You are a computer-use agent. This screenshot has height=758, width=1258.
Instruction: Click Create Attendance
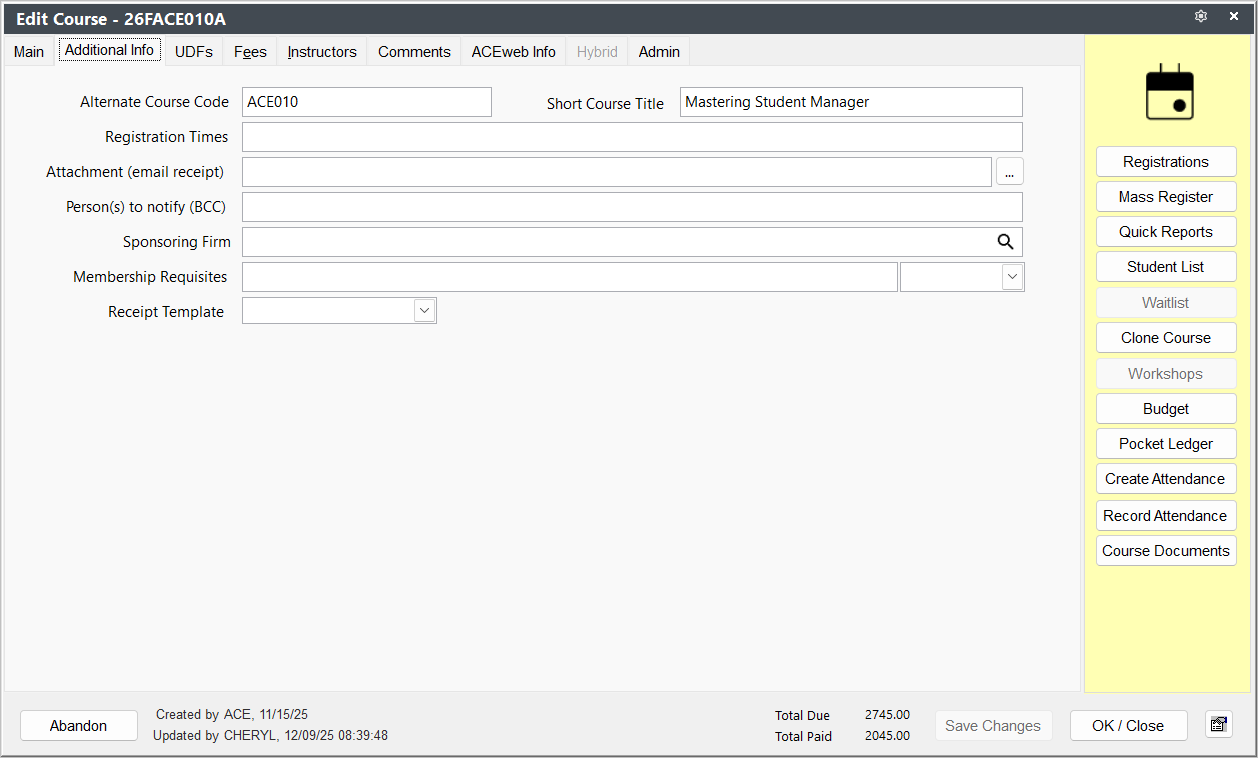click(1166, 479)
